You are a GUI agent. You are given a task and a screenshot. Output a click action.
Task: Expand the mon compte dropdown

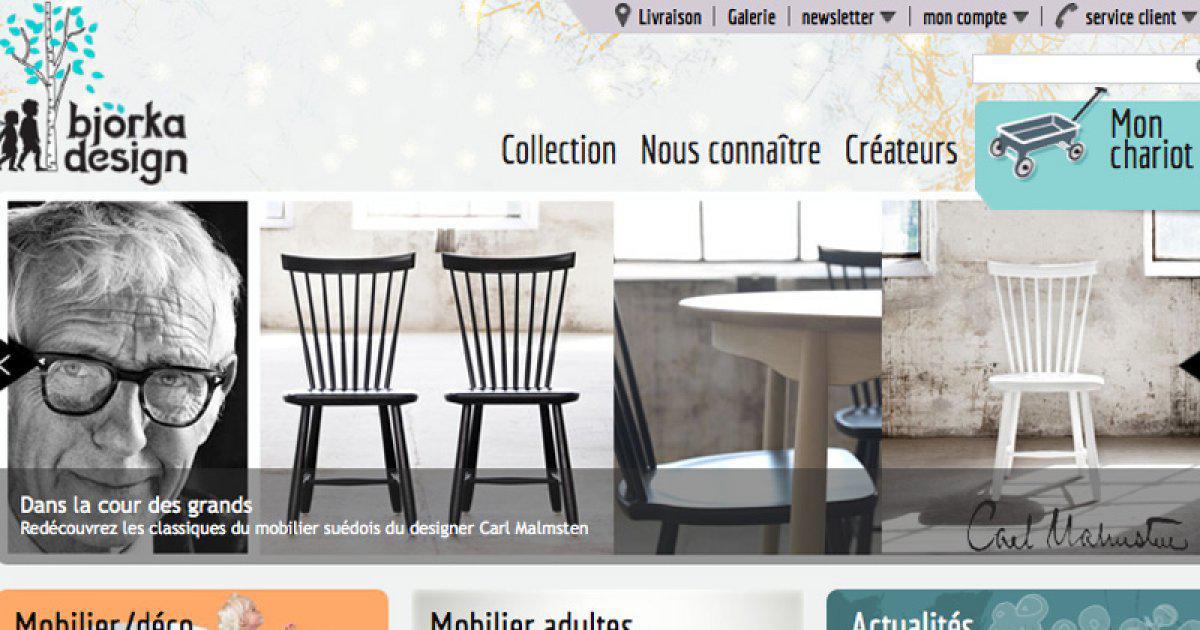(x=974, y=17)
